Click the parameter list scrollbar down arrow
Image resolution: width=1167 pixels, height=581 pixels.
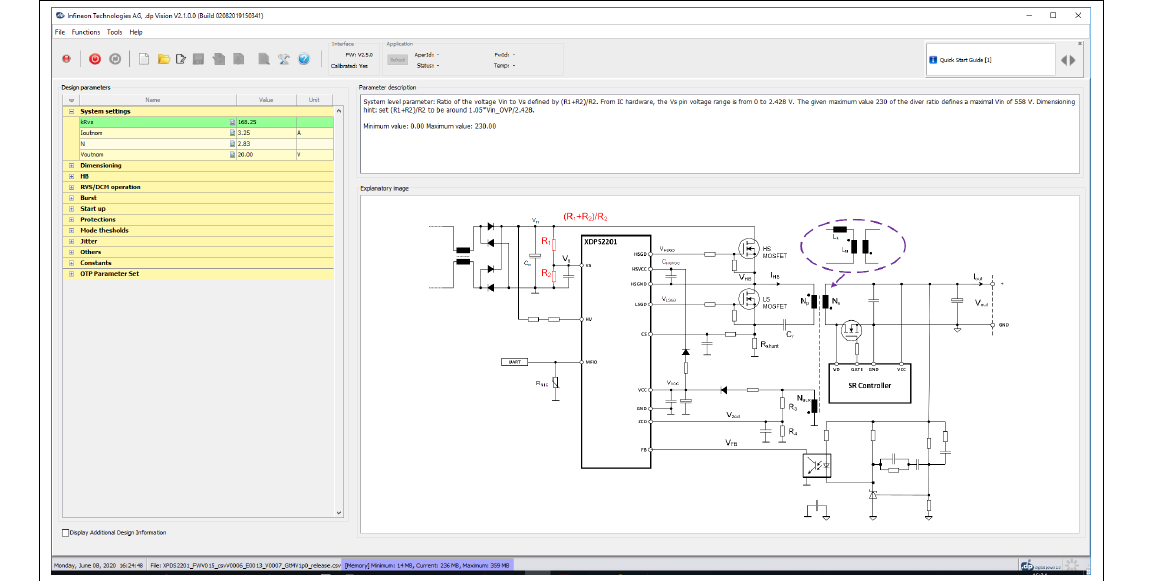(339, 513)
